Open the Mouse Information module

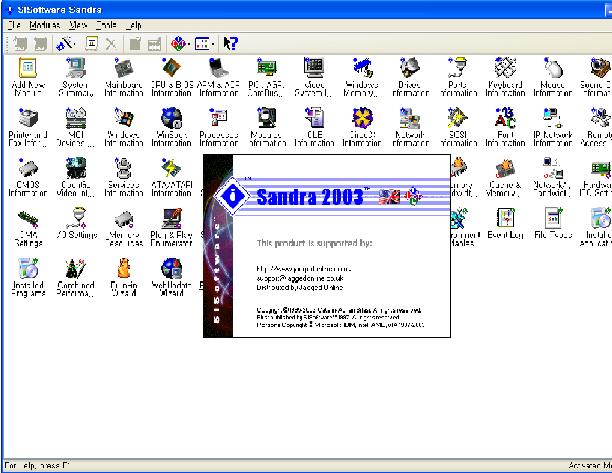553,77
